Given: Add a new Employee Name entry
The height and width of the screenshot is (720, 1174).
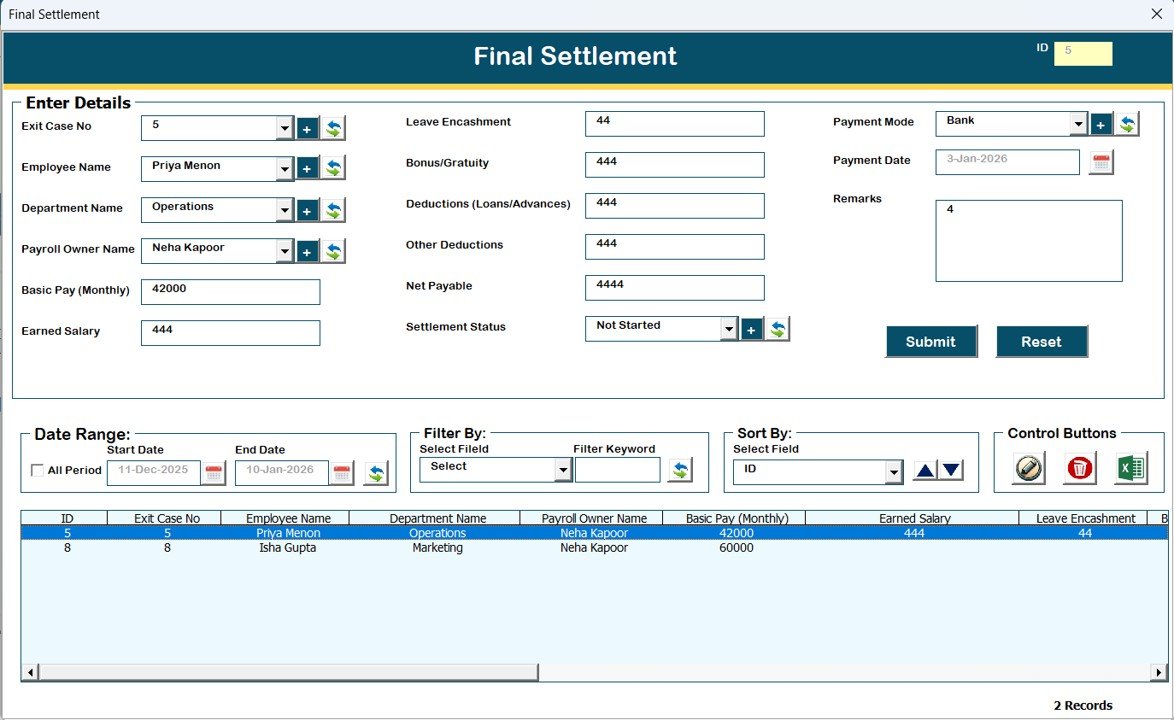Looking at the screenshot, I should [x=307, y=168].
